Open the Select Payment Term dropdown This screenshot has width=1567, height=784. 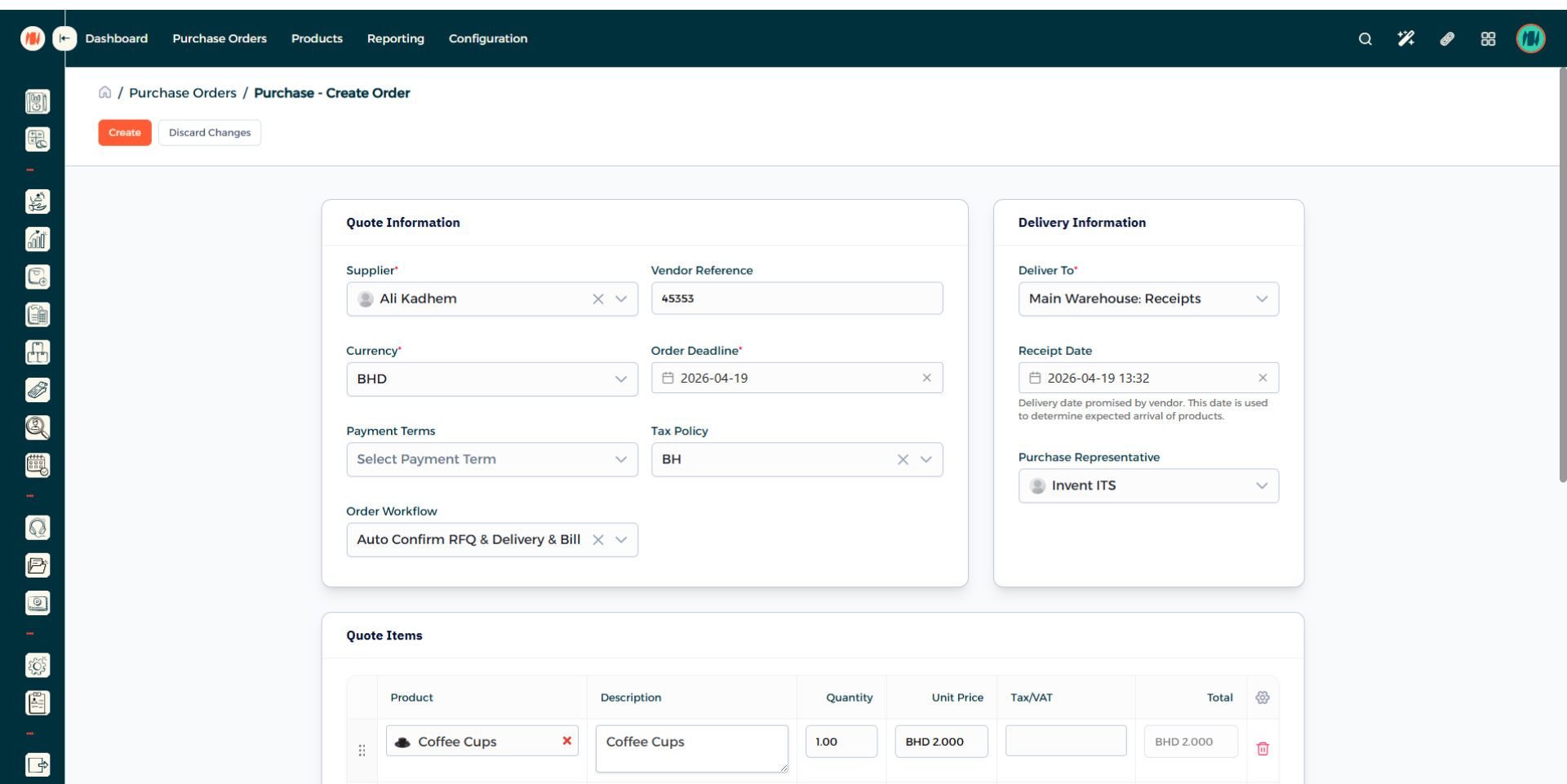(621, 459)
